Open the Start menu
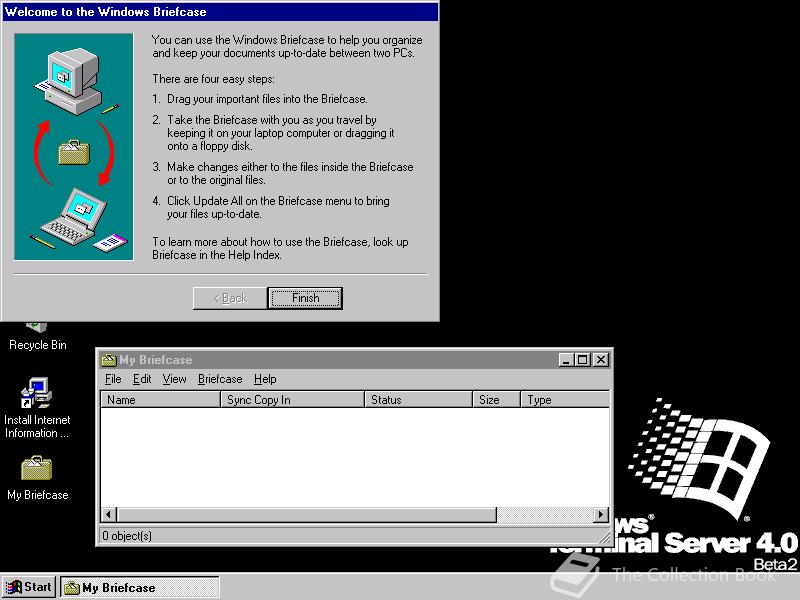800x600 pixels. tap(29, 587)
